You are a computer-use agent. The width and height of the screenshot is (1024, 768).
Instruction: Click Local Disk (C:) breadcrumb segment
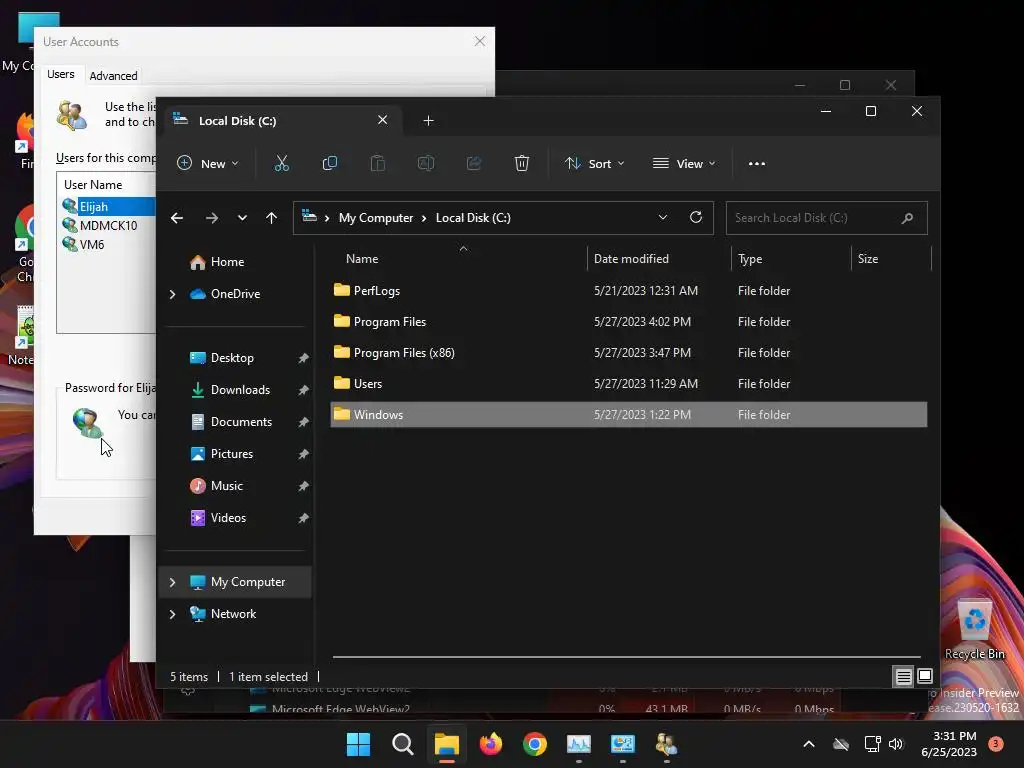click(x=473, y=218)
